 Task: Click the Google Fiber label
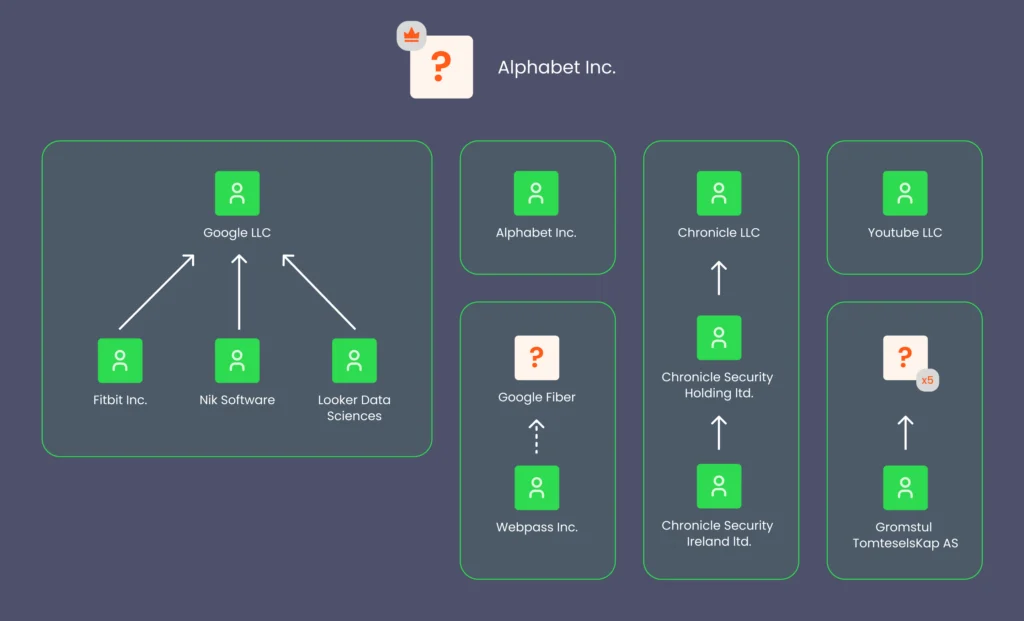(537, 397)
